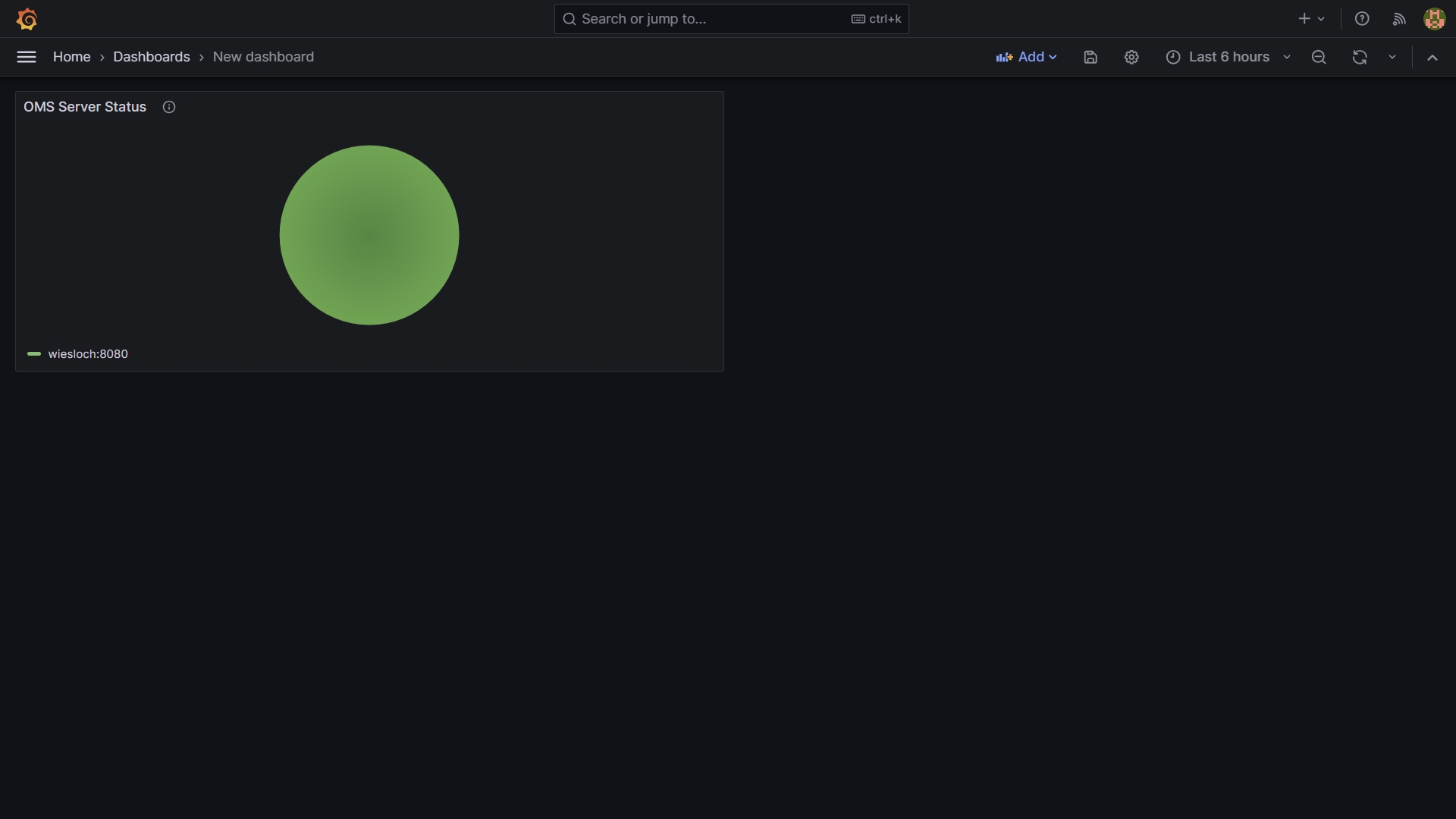Viewport: 1456px width, 819px height.
Task: Open the plus new-item dropdown
Action: [x=1310, y=19]
